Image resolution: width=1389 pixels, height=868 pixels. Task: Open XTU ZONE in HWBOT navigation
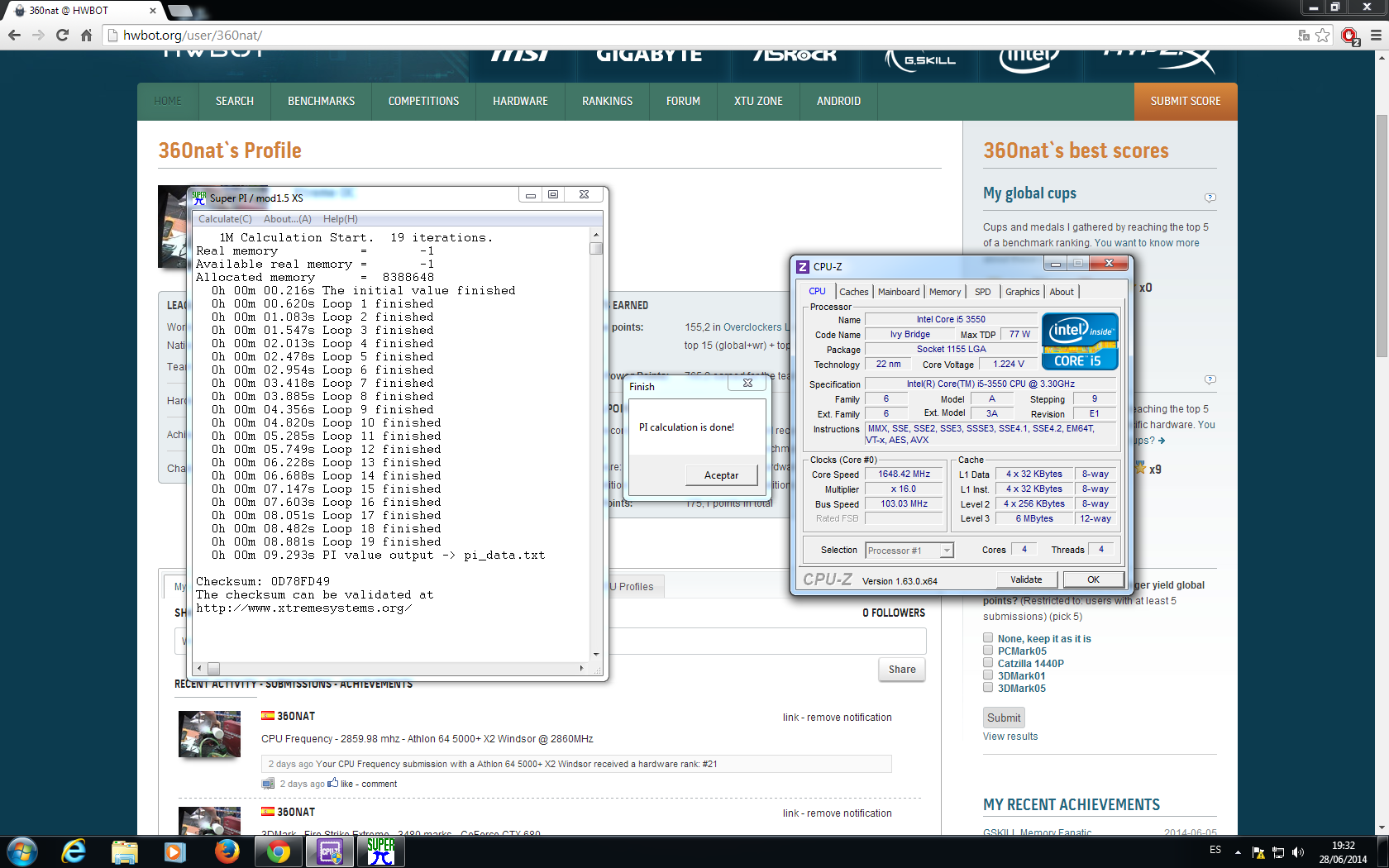tap(758, 101)
